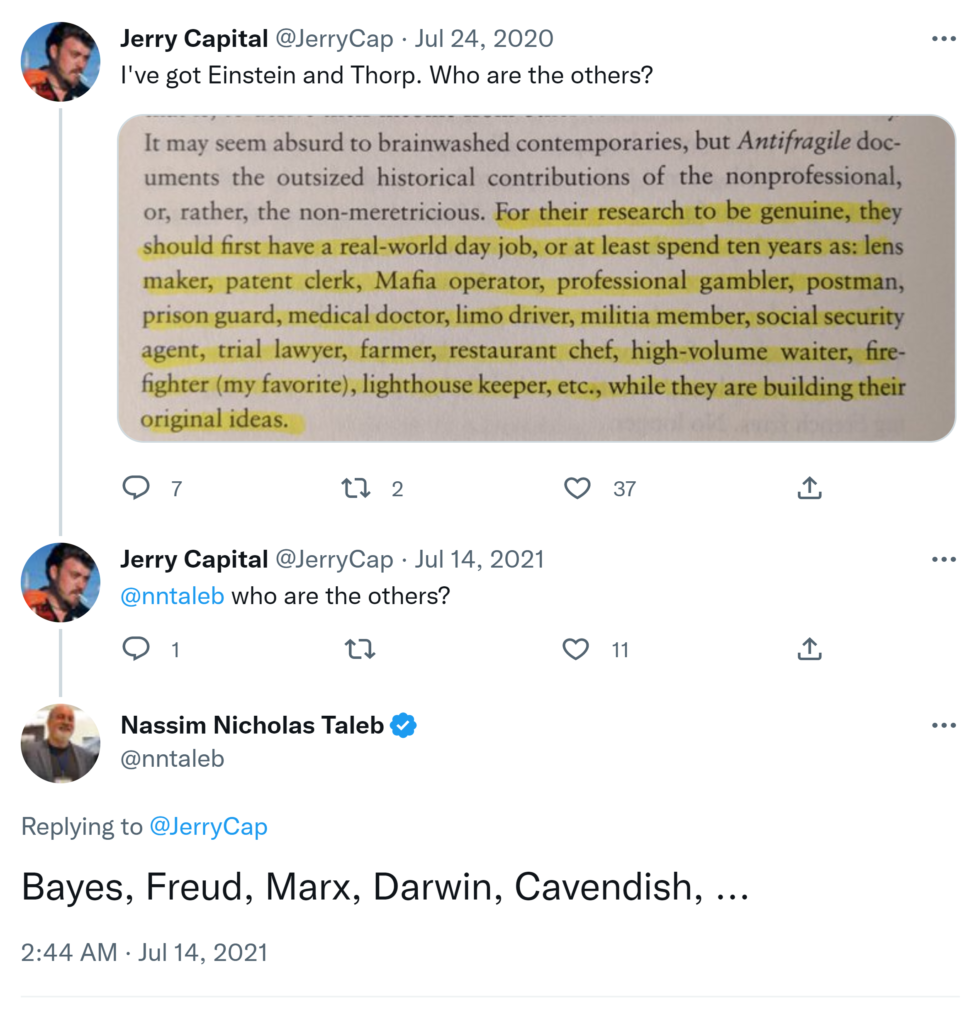Reply to the Jul 14, 2021 tweet
Viewport: 974px width, 1024px height.
click(136, 650)
